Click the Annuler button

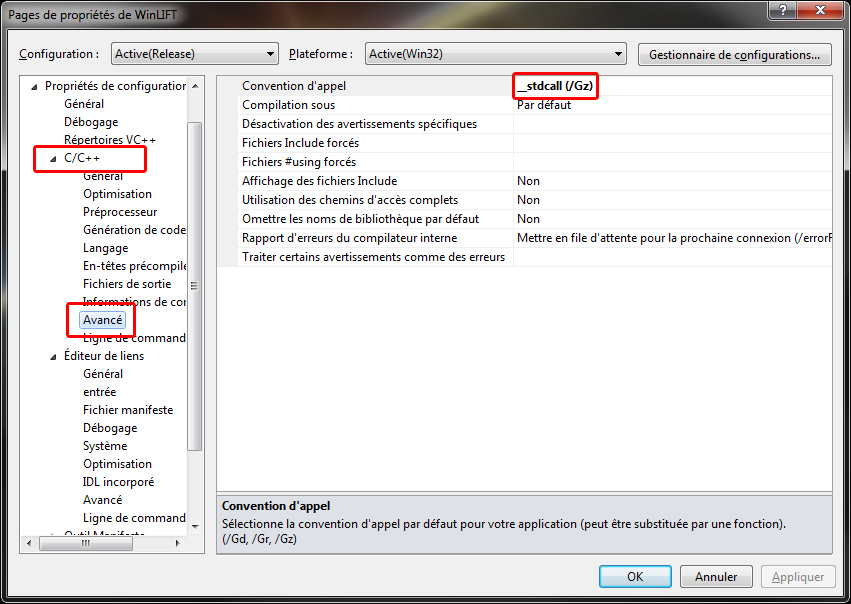coord(716,576)
